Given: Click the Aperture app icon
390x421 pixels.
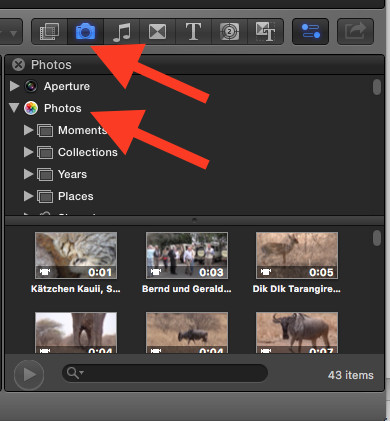Looking at the screenshot, I should tap(31, 86).
